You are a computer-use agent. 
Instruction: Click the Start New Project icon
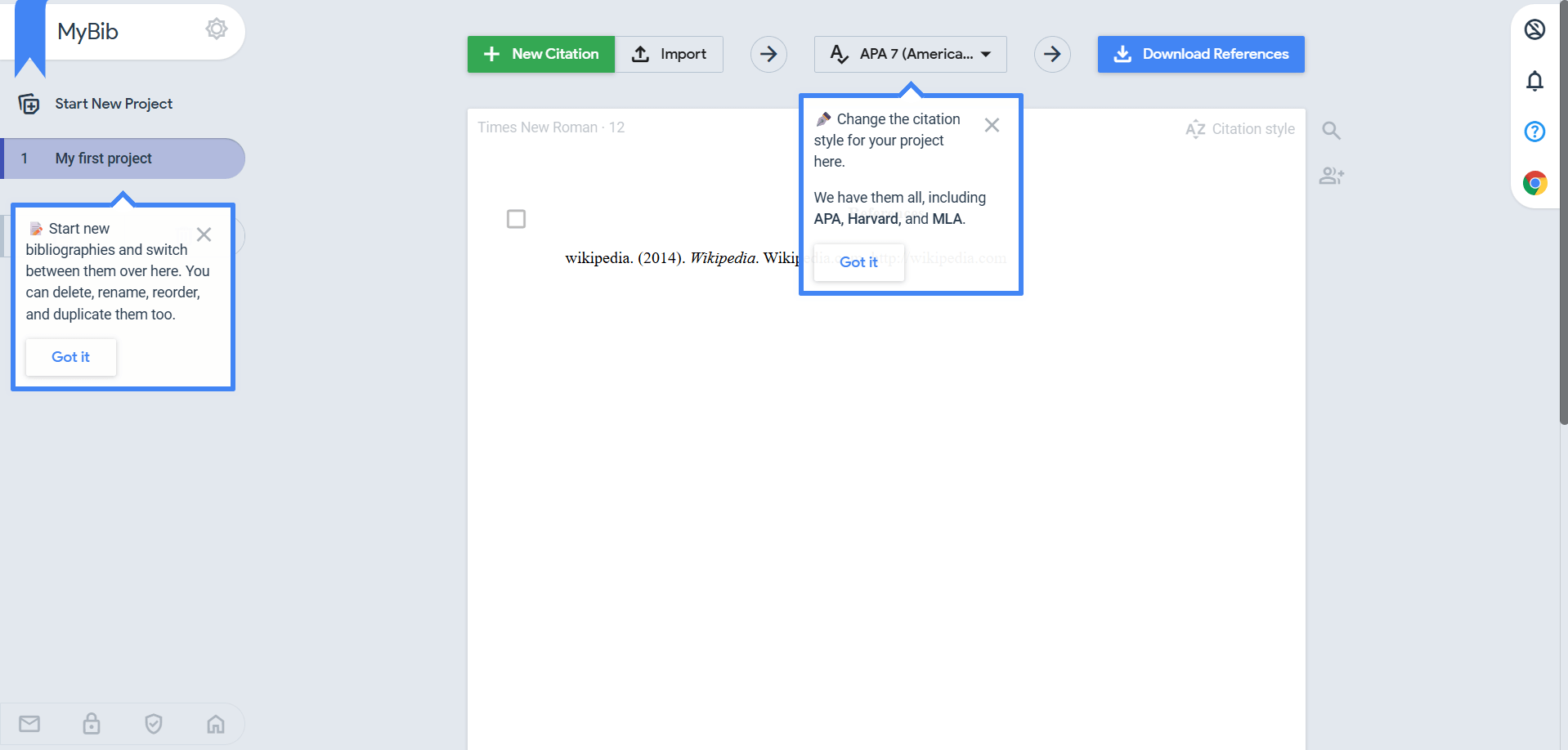pyautogui.click(x=29, y=104)
